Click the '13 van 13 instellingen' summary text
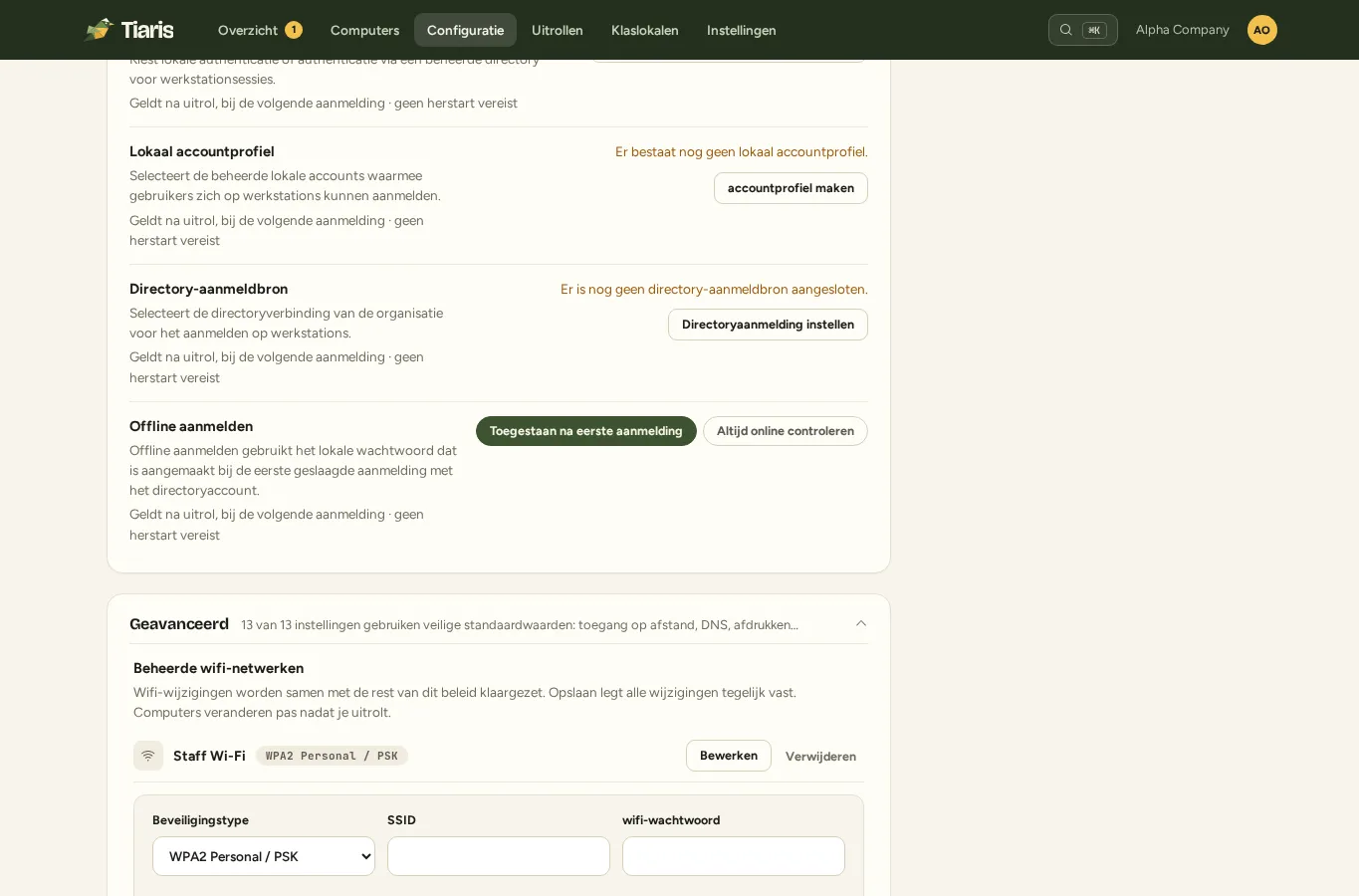 pyautogui.click(x=520, y=625)
